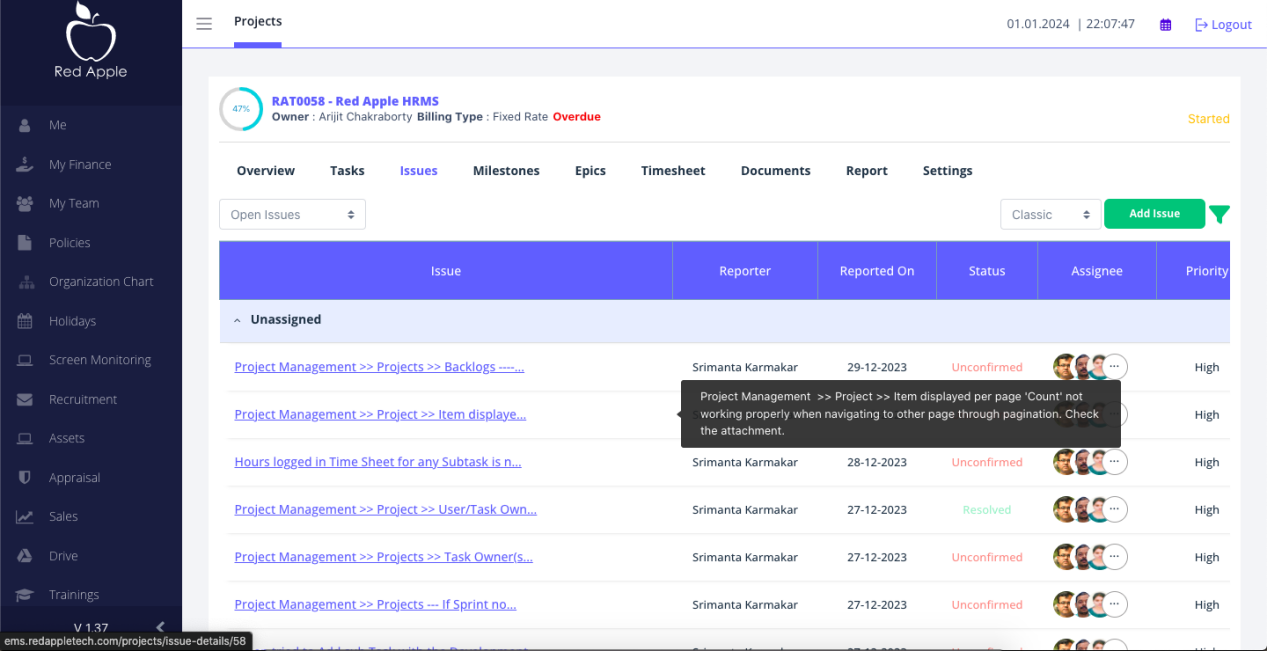The height and width of the screenshot is (651, 1267).
Task: Click the 47% progress circle
Action: point(241,108)
